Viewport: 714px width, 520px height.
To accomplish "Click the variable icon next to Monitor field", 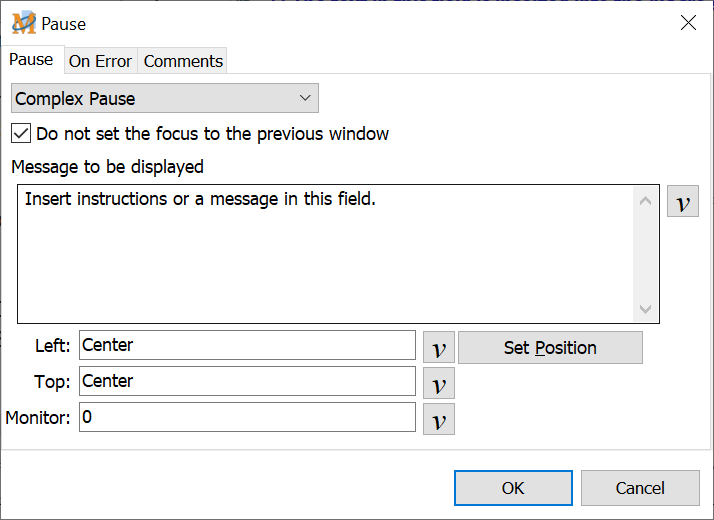I will tap(439, 419).
